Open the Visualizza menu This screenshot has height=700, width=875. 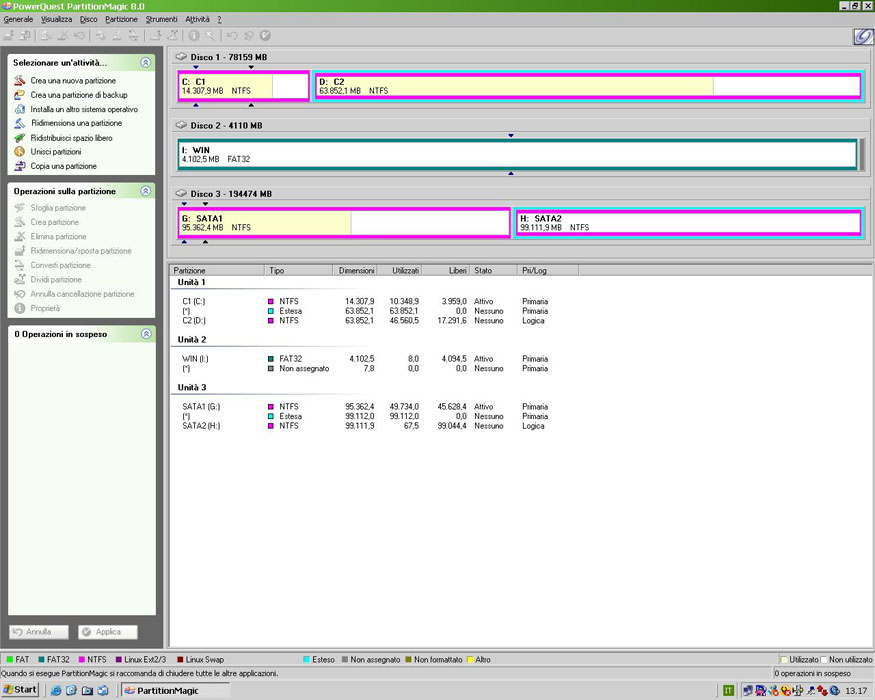pyautogui.click(x=56, y=19)
